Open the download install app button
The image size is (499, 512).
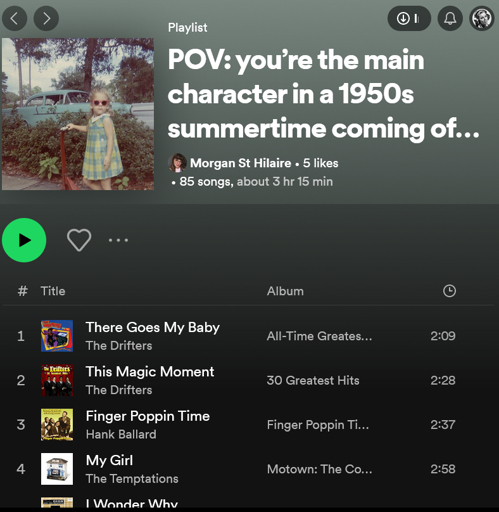click(x=409, y=18)
